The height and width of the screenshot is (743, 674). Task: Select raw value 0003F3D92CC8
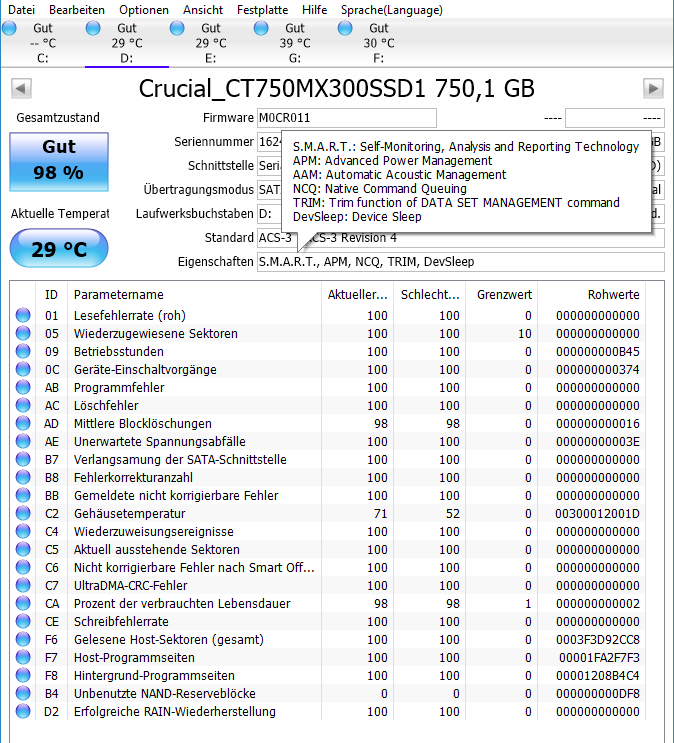coord(597,640)
